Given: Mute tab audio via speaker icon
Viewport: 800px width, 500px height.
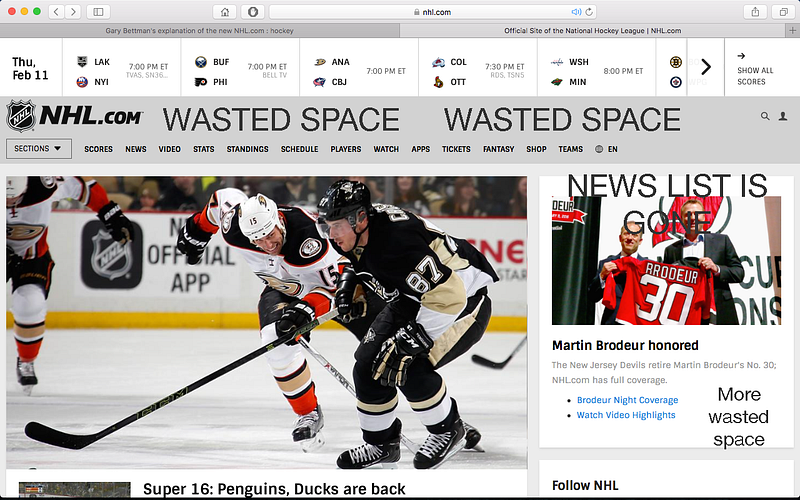Looking at the screenshot, I should coord(576,12).
